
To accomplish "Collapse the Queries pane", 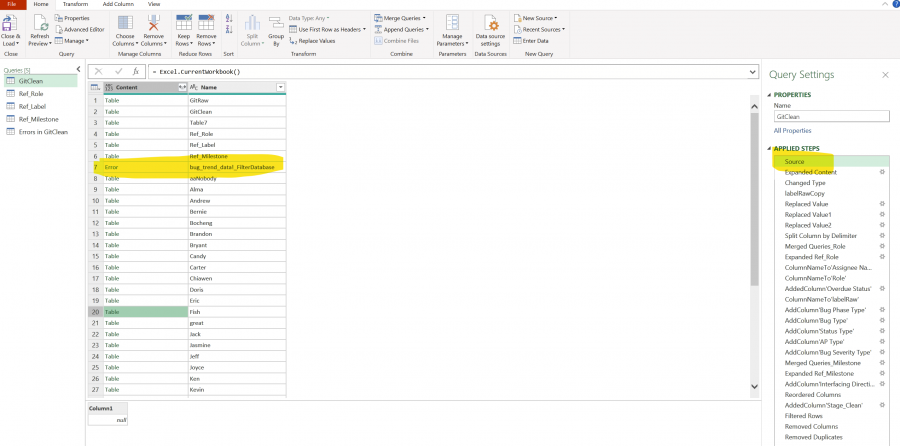I will (x=78, y=69).
